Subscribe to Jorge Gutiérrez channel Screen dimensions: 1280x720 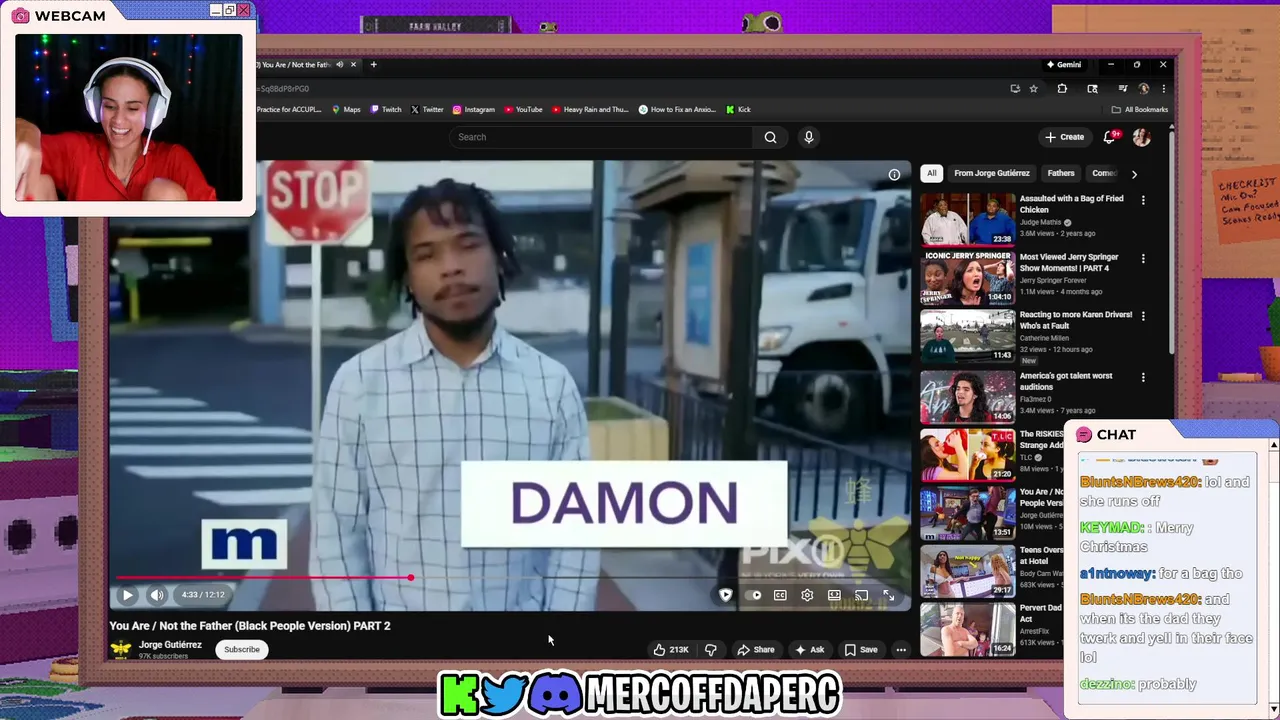pos(241,650)
